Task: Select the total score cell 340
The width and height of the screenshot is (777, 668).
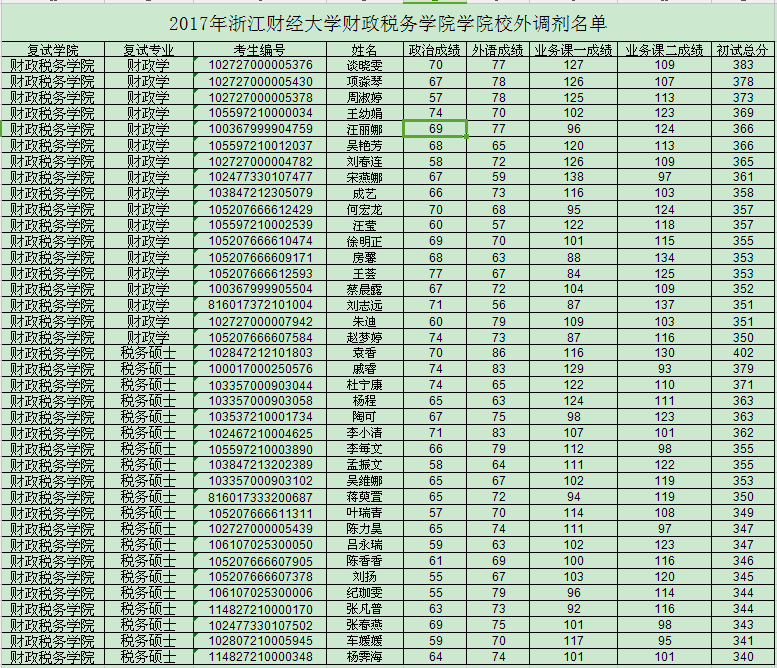Action: click(x=742, y=657)
